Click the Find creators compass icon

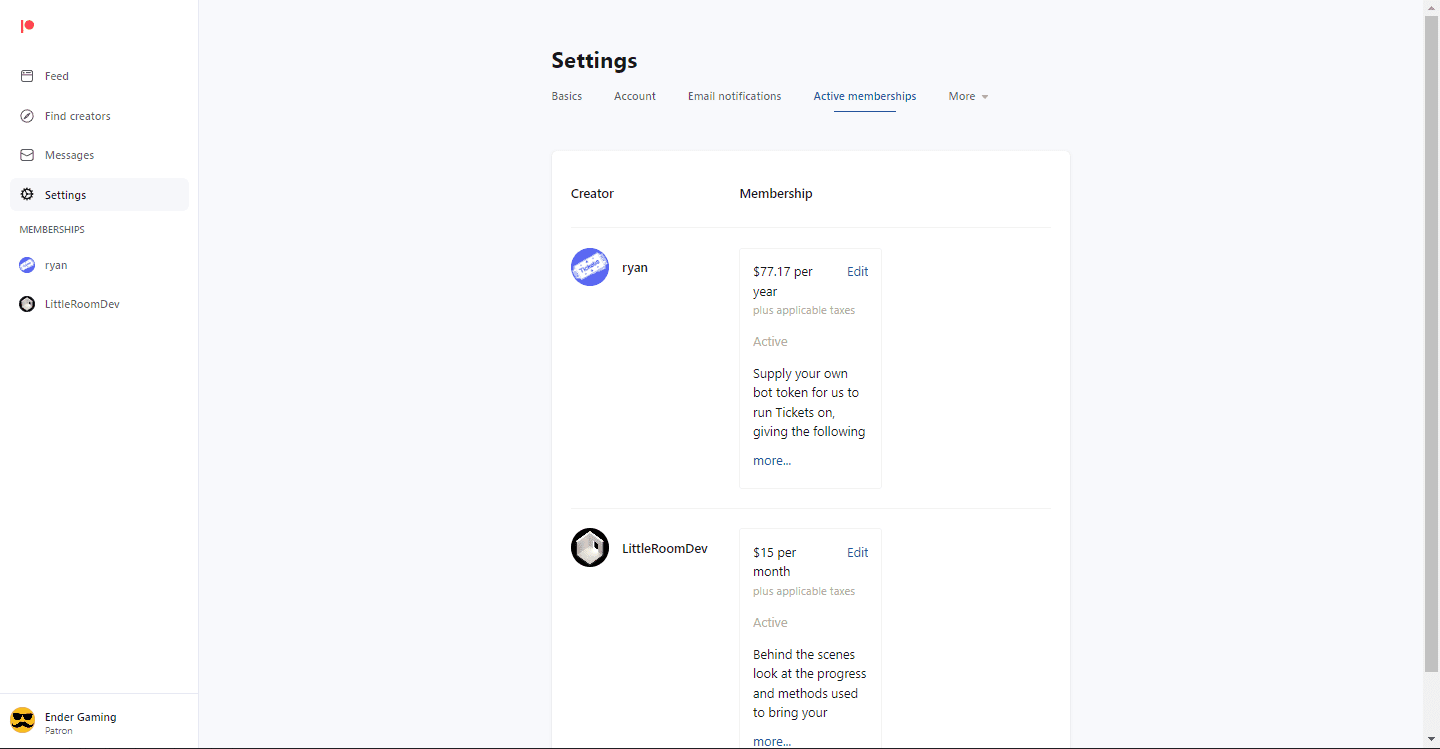click(x=27, y=116)
